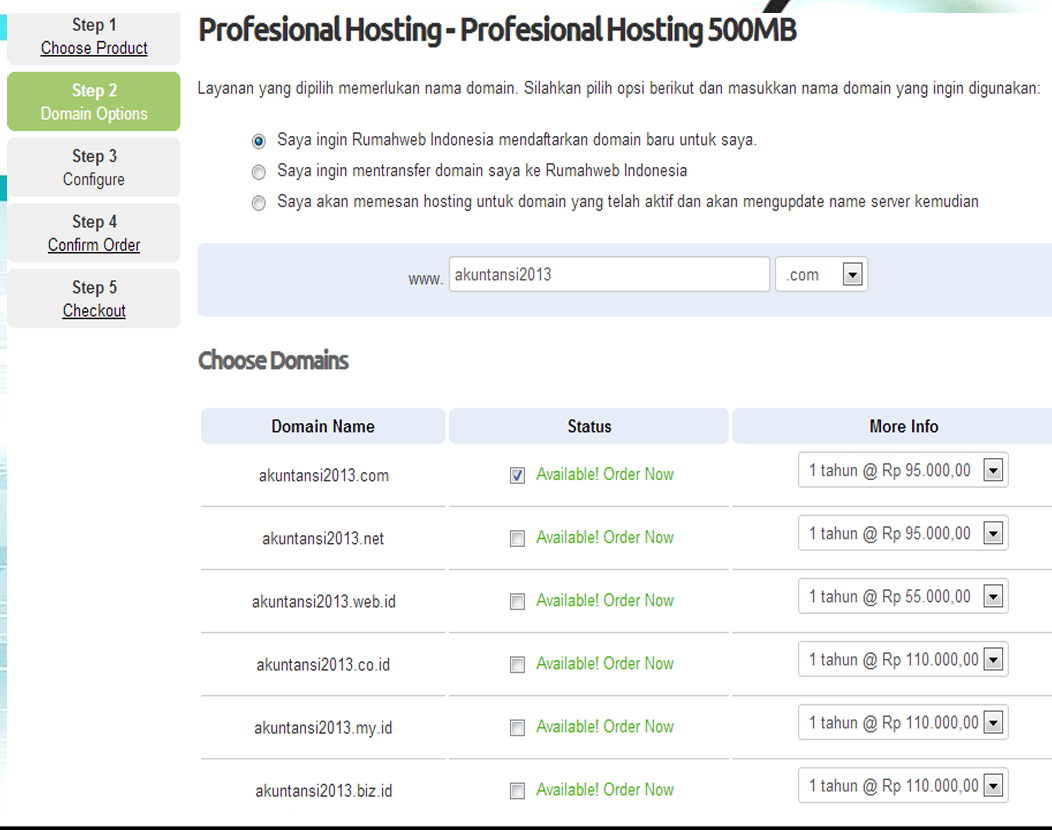
Task: Click the akuntansi2013.biz.id domain name text
Action: pyautogui.click(x=323, y=791)
